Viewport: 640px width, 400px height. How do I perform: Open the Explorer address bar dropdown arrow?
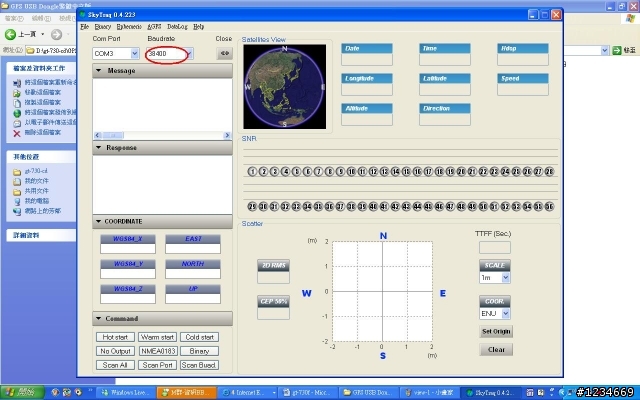[604, 50]
